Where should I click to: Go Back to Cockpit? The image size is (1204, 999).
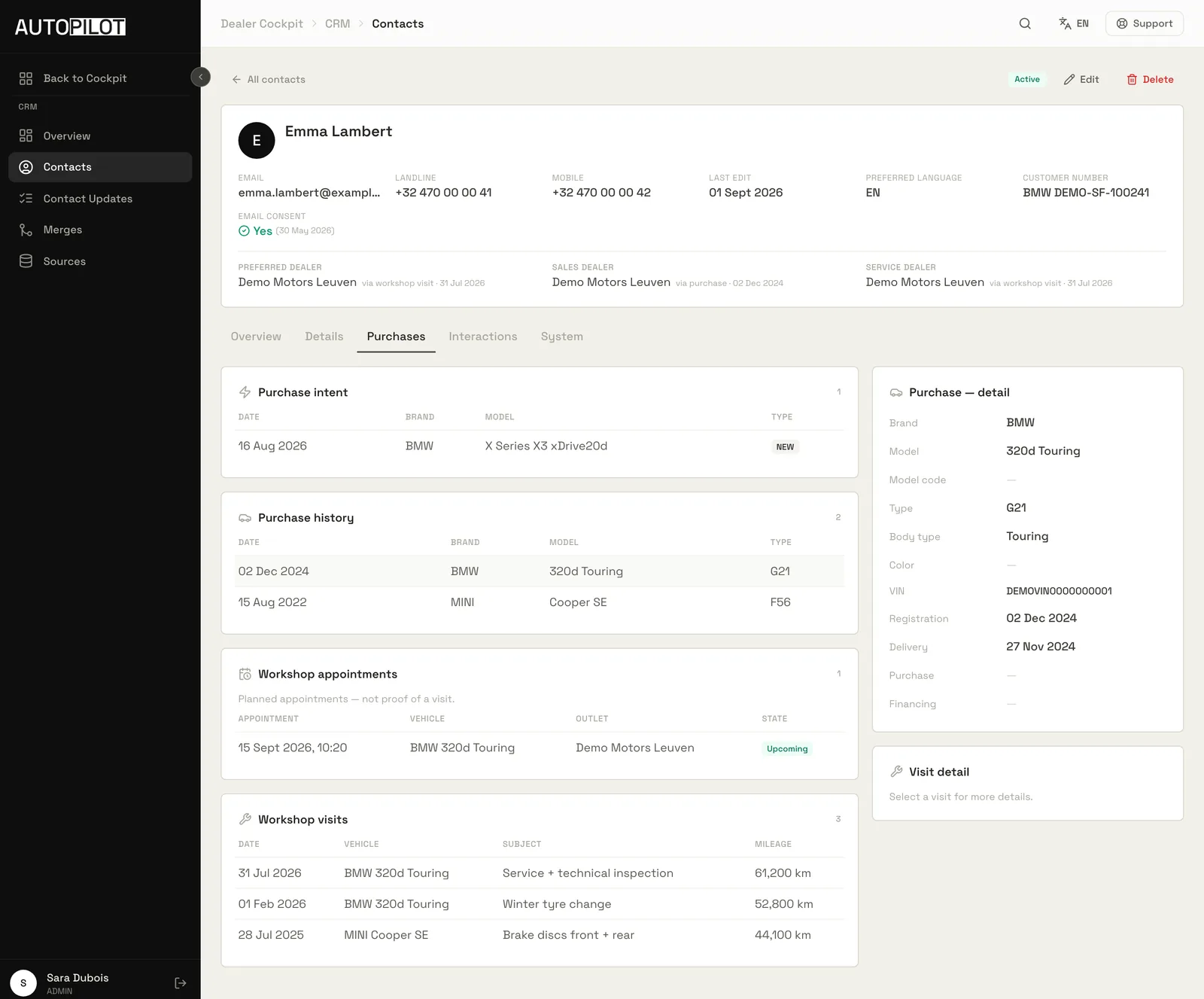100,78
